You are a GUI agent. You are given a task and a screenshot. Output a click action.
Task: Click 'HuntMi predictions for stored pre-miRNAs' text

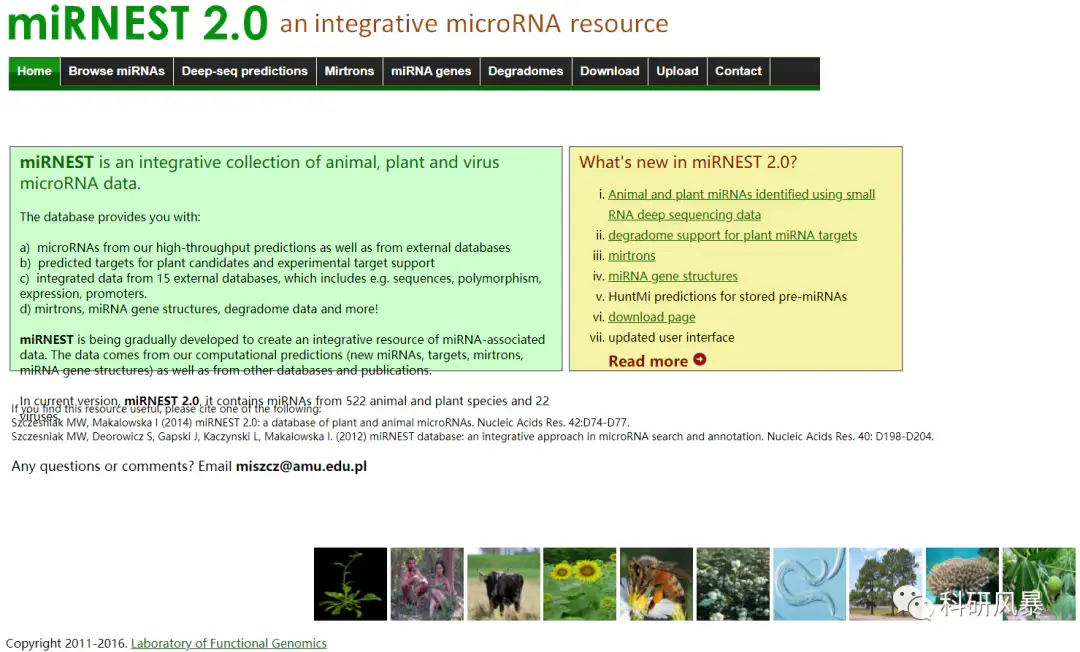coord(727,297)
